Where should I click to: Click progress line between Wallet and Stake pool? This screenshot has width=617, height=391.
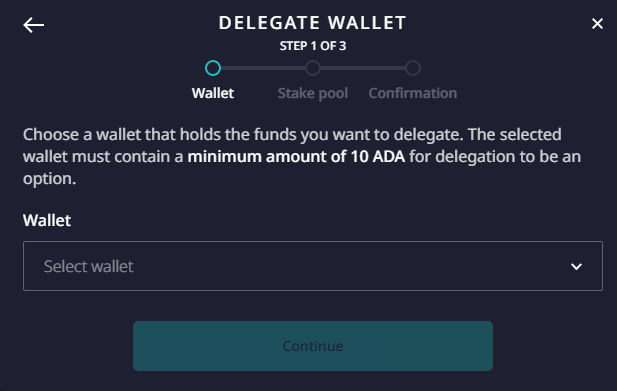tap(263, 68)
